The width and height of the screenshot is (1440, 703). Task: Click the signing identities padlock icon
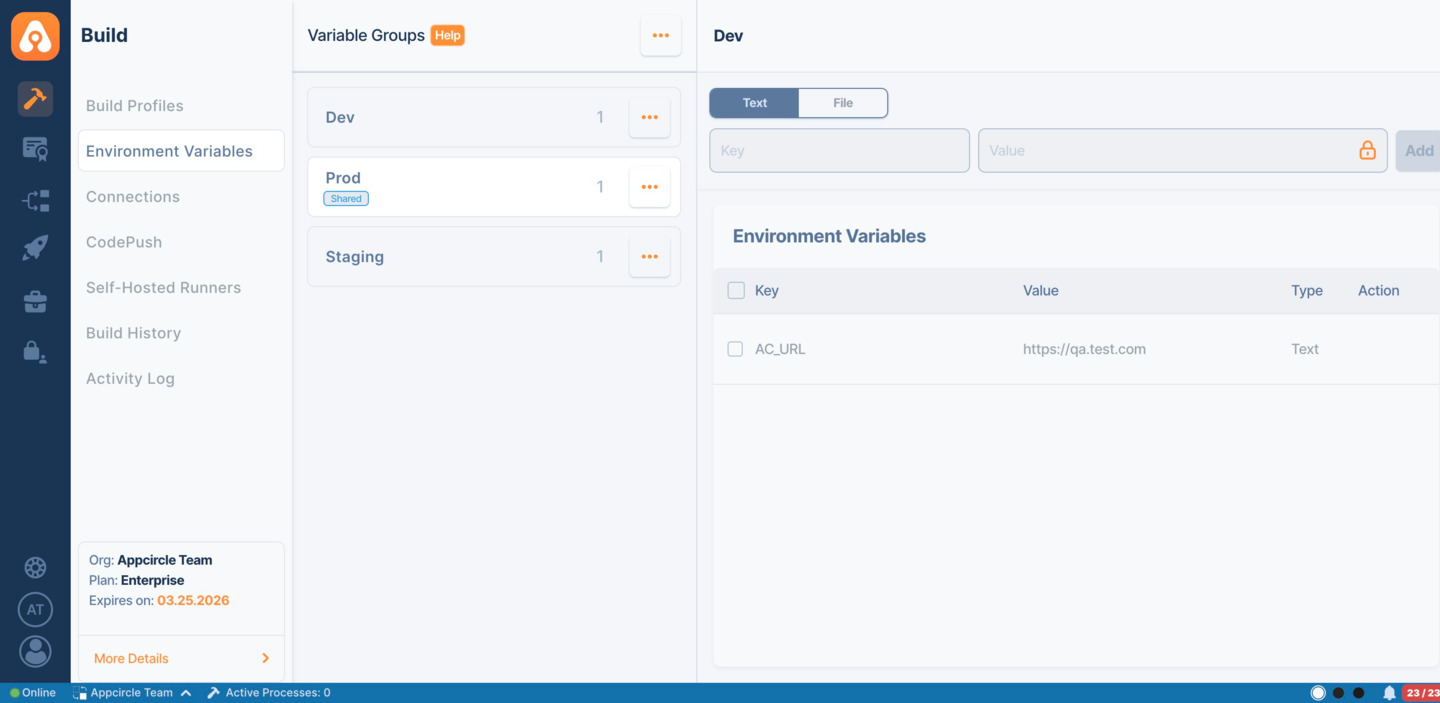click(x=35, y=352)
